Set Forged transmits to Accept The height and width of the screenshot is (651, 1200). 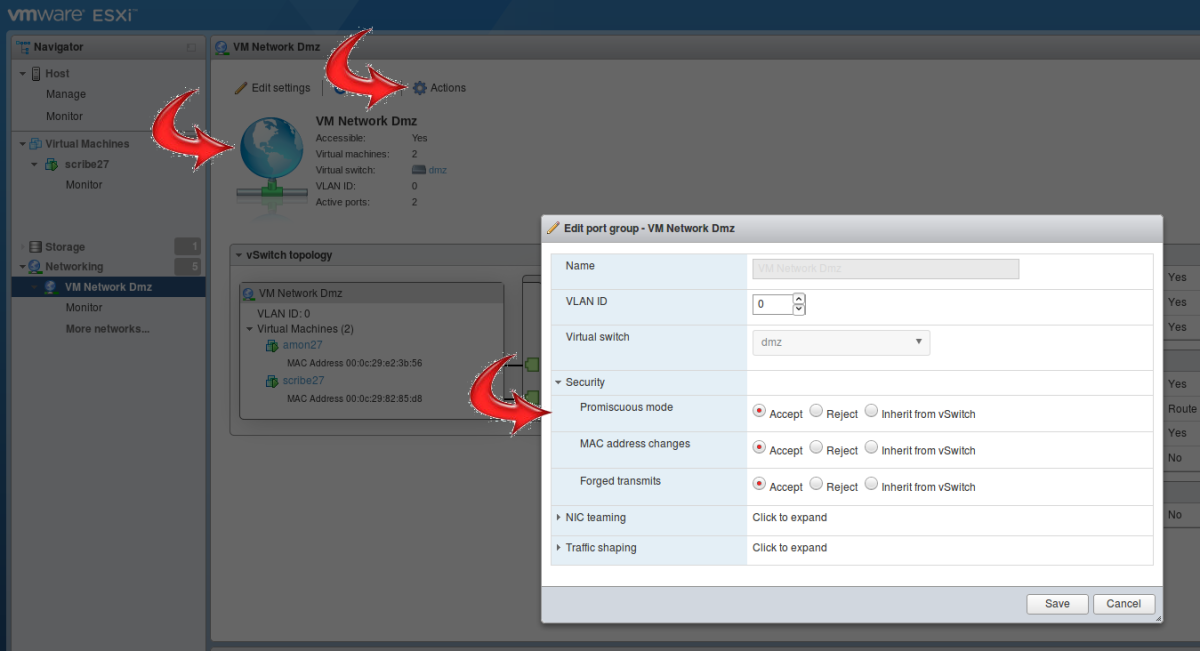pyautogui.click(x=759, y=484)
